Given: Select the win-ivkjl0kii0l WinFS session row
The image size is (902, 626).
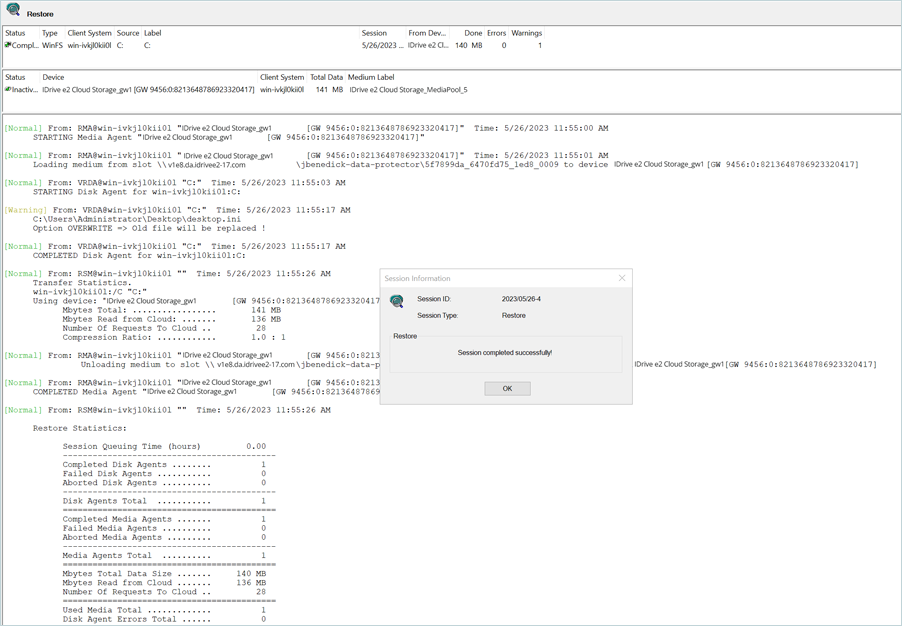Looking at the screenshot, I should coord(88,45).
